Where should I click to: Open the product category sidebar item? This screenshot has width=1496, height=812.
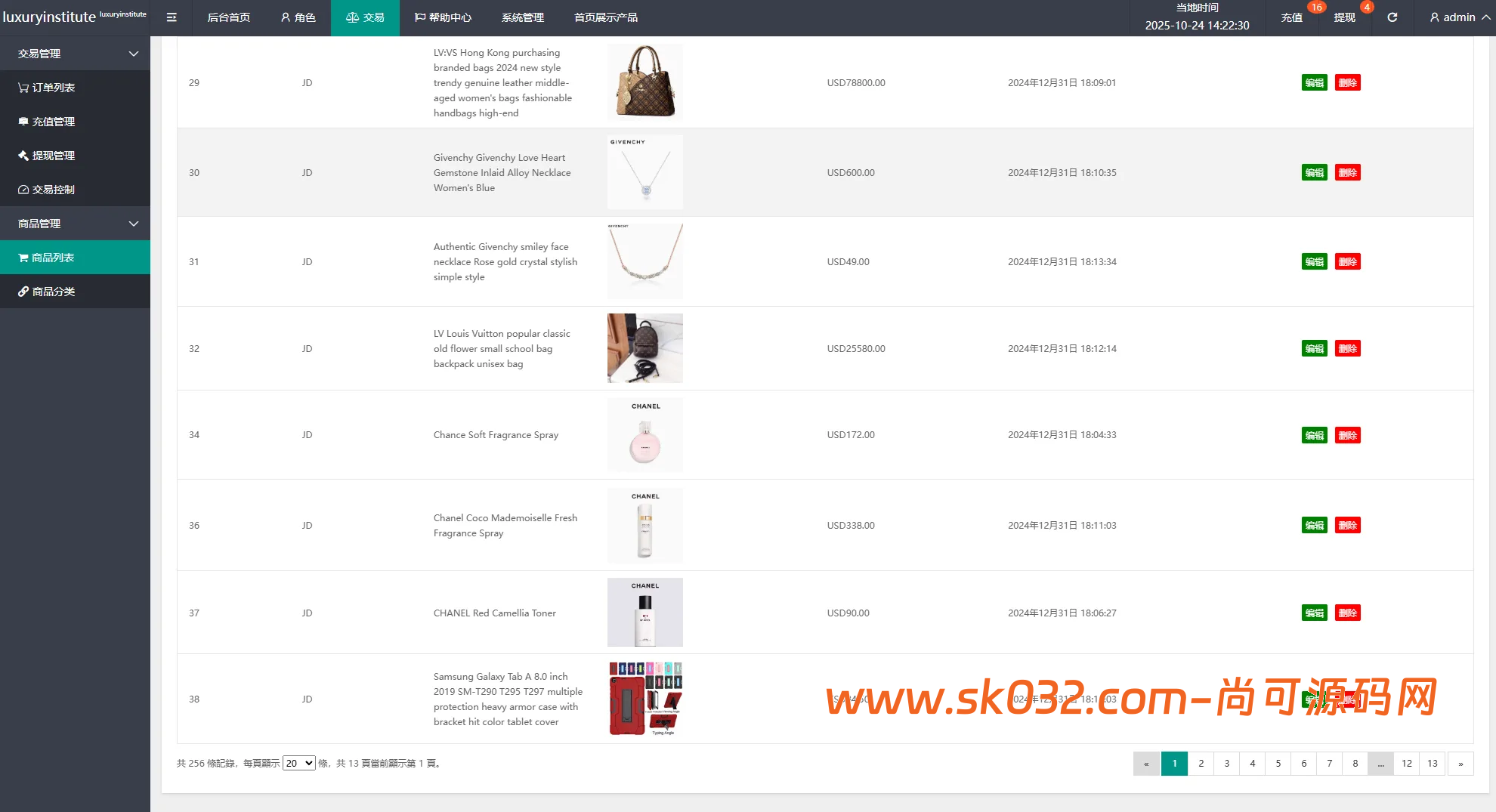[x=53, y=292]
